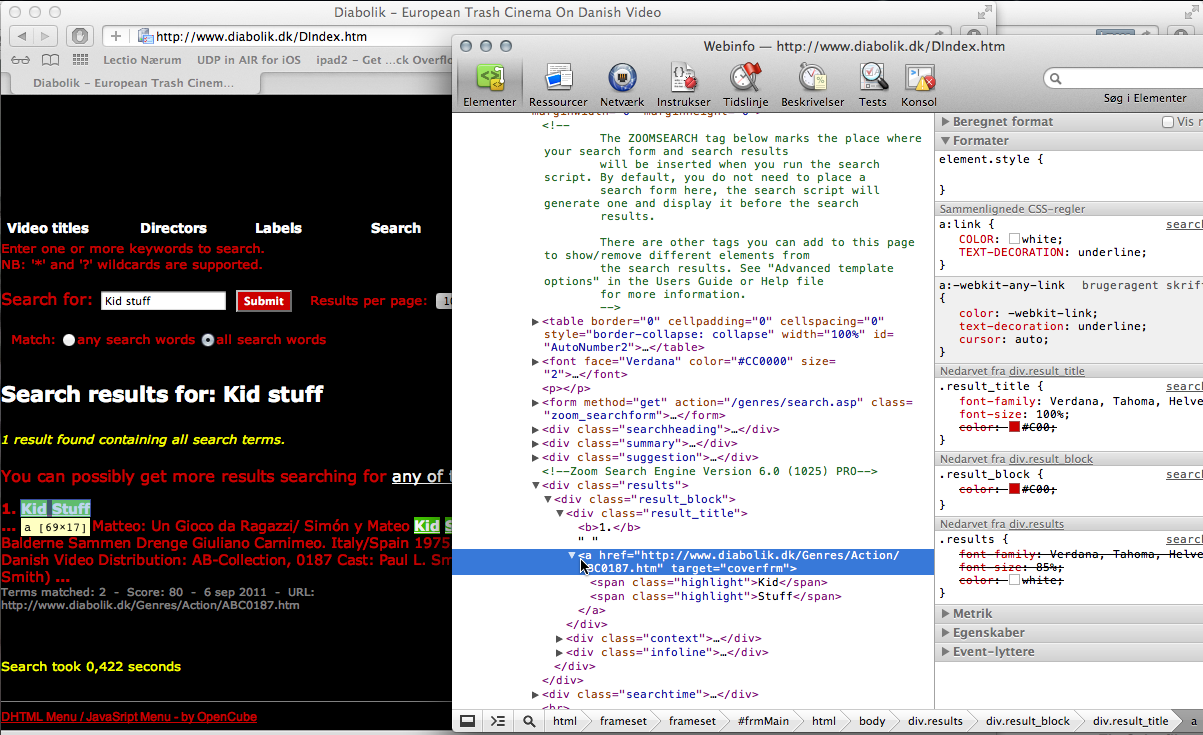Open the bookmarks book icon
Image resolution: width=1203 pixels, height=735 pixels.
[50, 60]
